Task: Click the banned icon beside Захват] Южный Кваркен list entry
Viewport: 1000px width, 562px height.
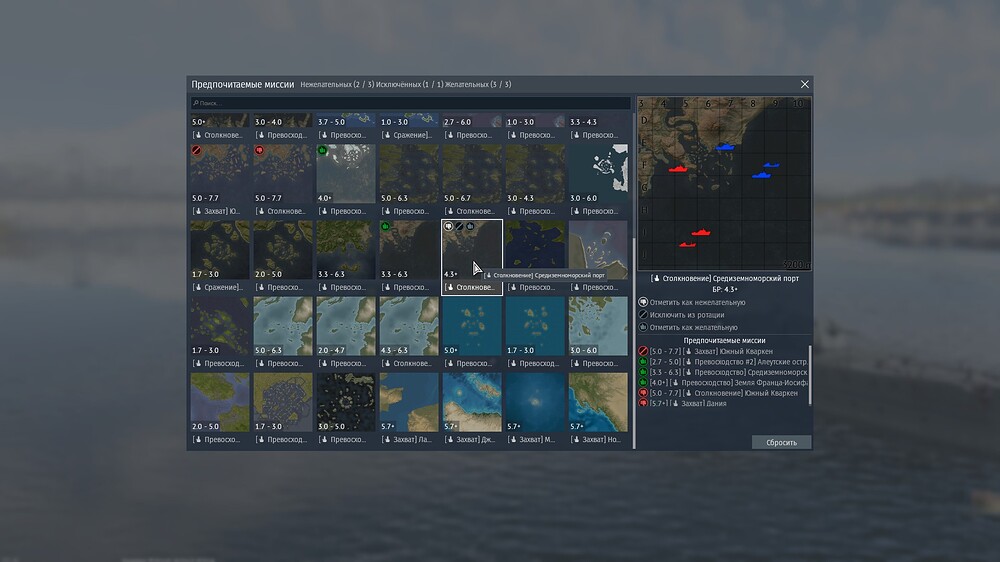Action: pos(643,351)
